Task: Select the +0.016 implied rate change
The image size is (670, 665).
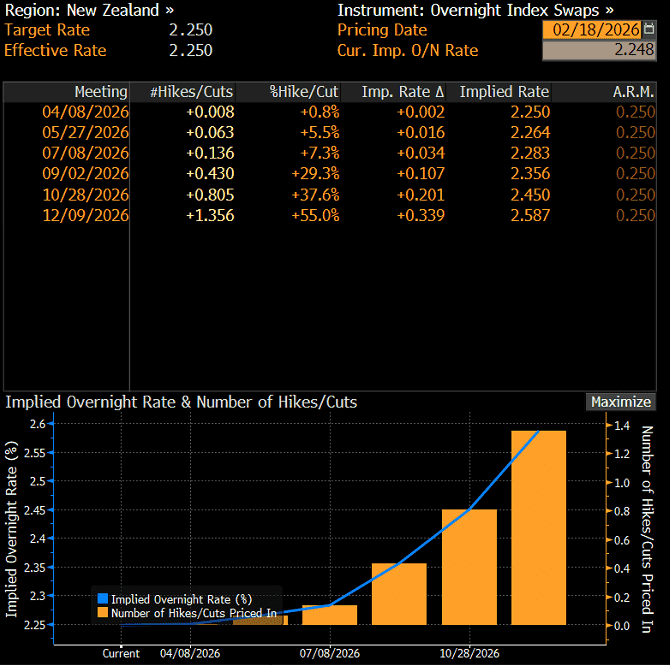Action: tap(421, 132)
